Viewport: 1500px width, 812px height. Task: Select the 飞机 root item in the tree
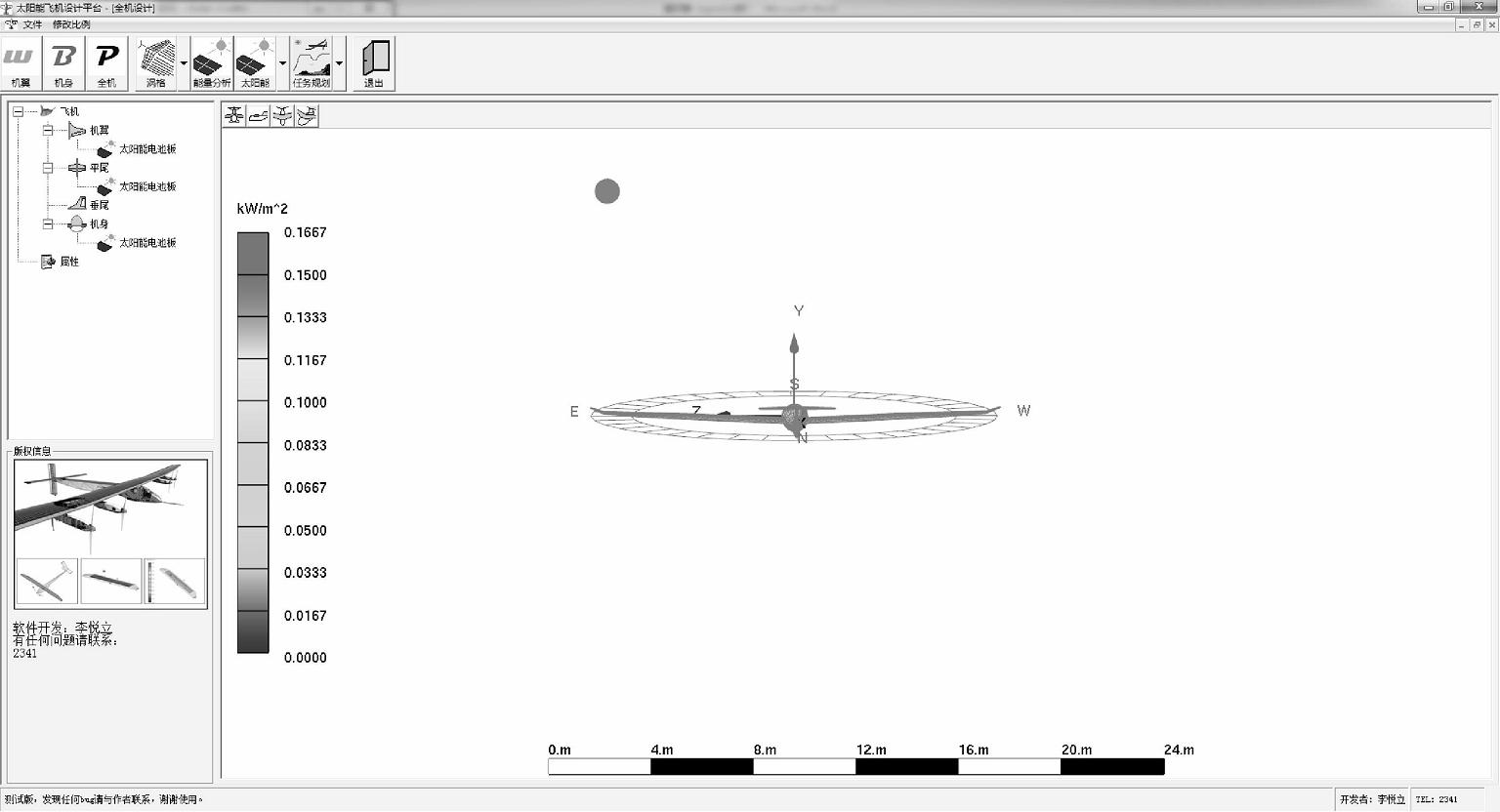click(x=70, y=111)
